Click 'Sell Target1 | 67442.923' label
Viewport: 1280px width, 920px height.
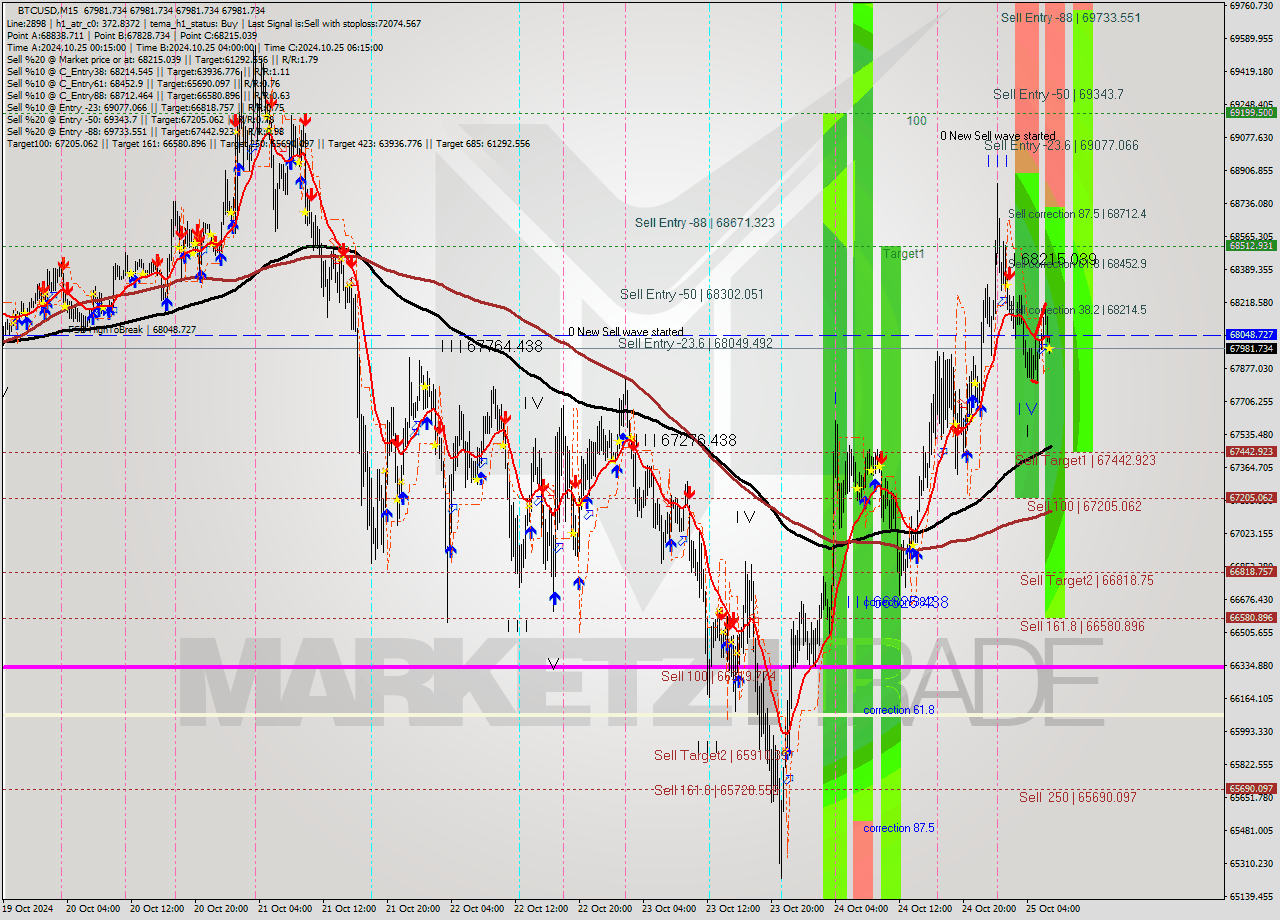point(1085,460)
